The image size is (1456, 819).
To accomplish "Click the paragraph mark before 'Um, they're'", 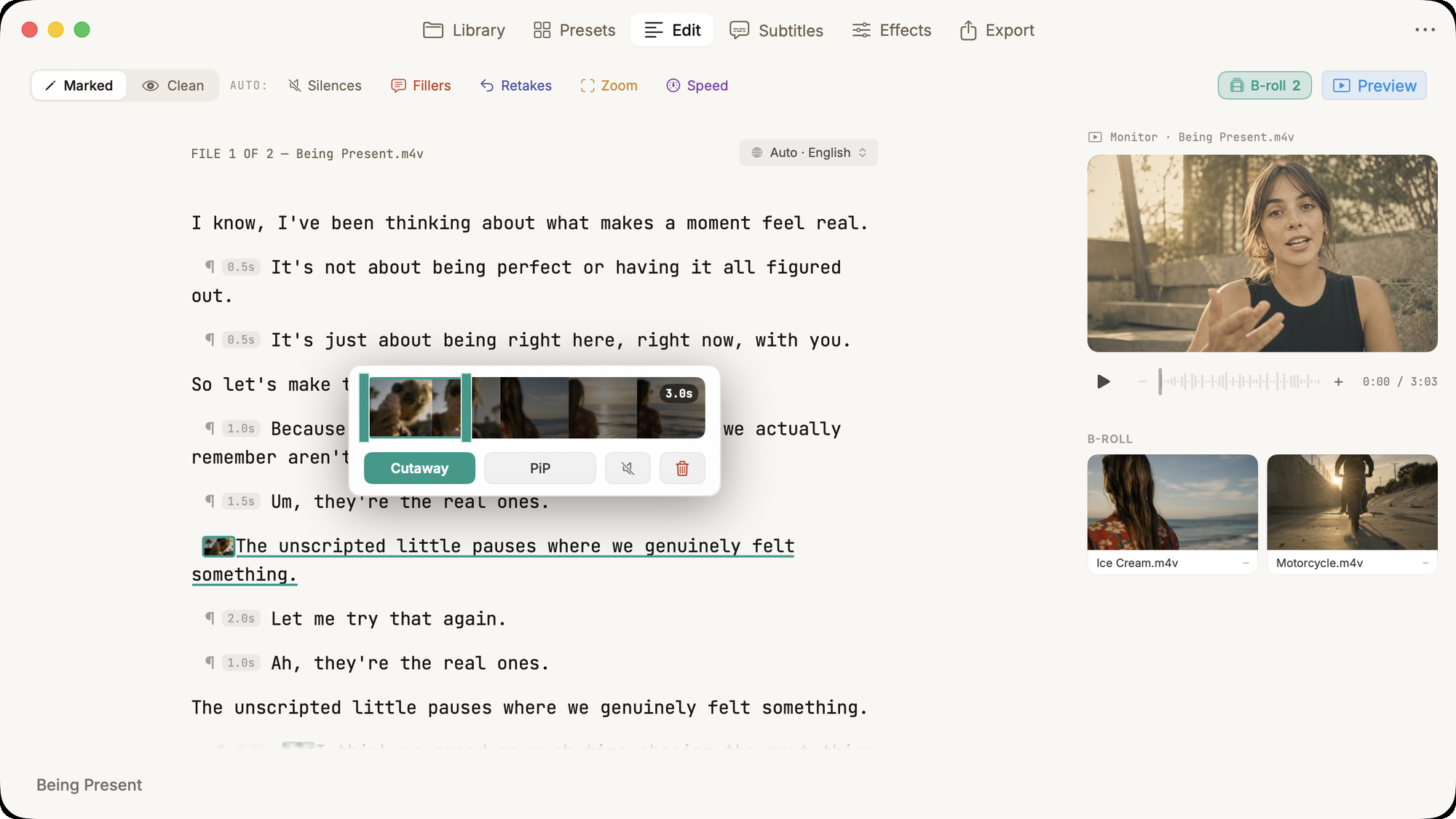I will point(210,501).
